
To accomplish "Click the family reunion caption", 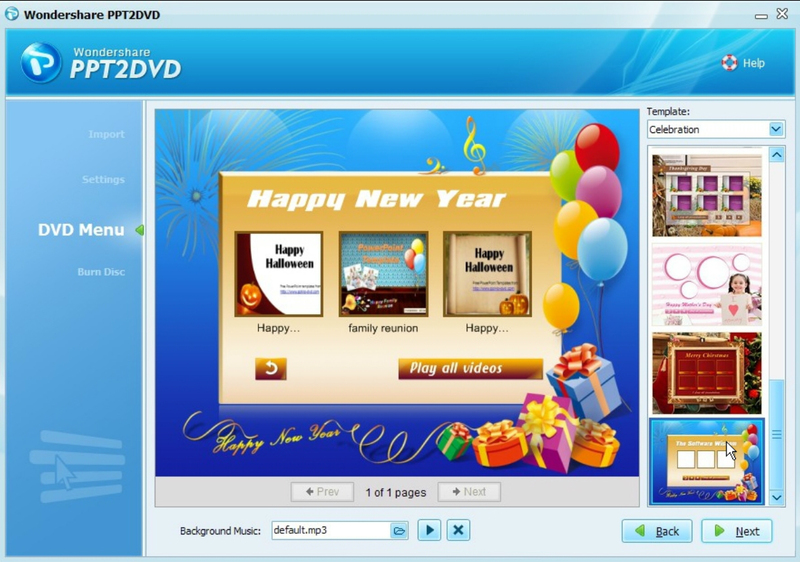I will 383,328.
